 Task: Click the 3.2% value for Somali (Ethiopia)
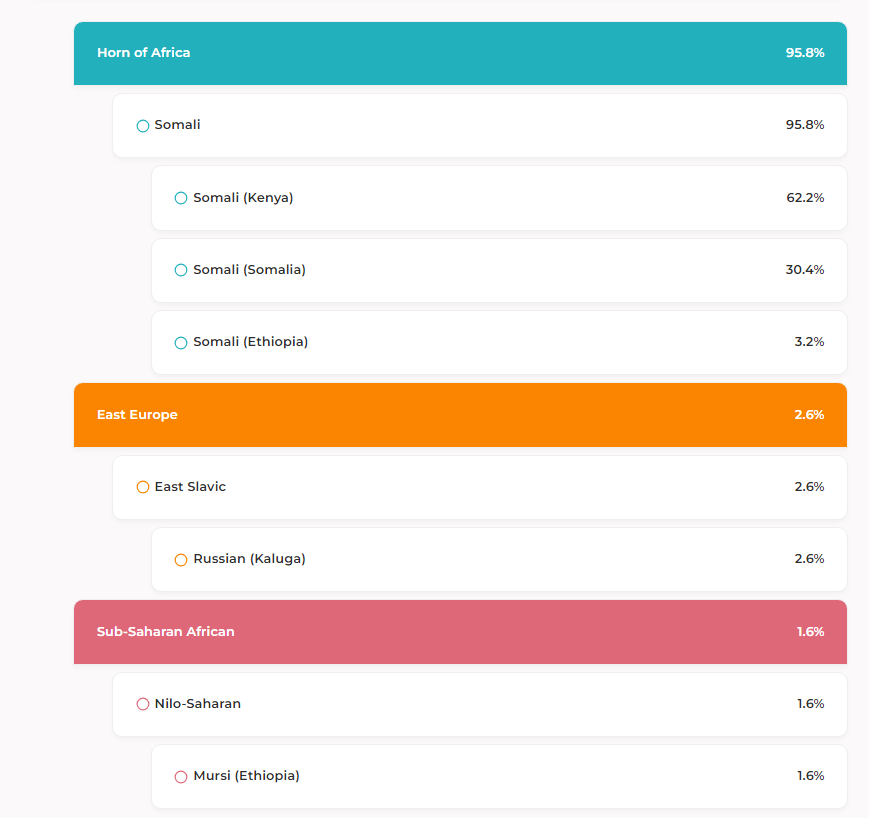pyautogui.click(x=809, y=342)
